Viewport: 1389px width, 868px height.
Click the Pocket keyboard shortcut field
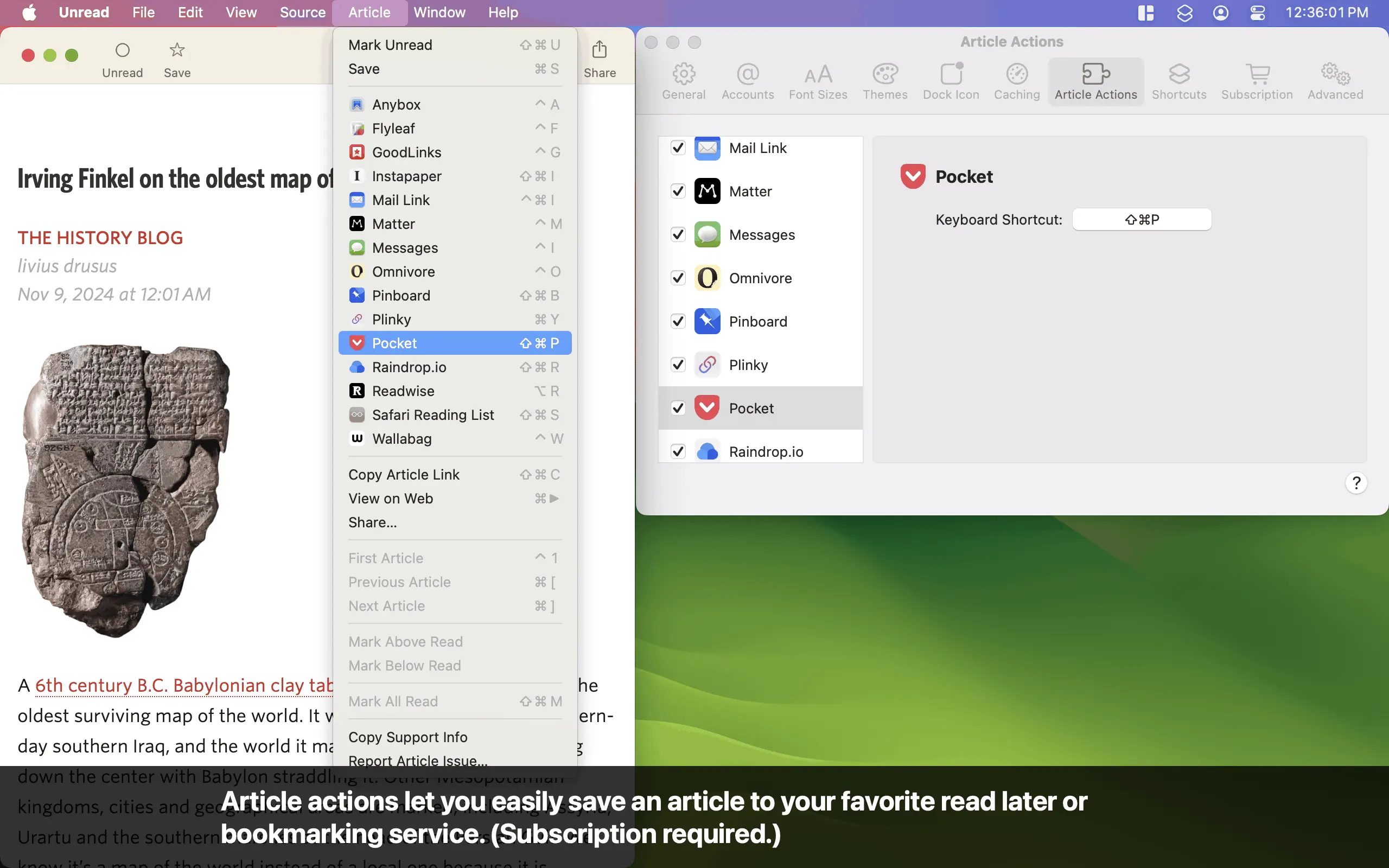pyautogui.click(x=1141, y=219)
